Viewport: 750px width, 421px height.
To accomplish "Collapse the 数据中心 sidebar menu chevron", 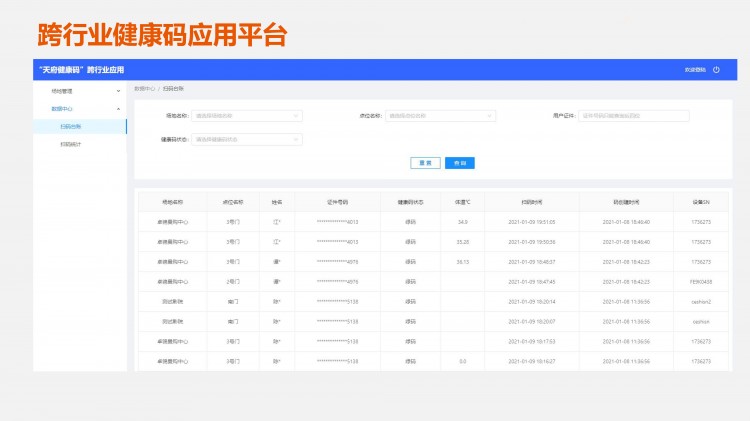I will (x=118, y=109).
